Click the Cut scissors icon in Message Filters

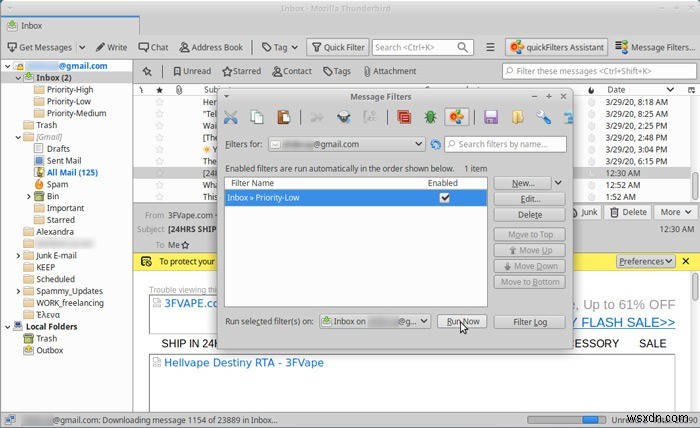[230, 117]
